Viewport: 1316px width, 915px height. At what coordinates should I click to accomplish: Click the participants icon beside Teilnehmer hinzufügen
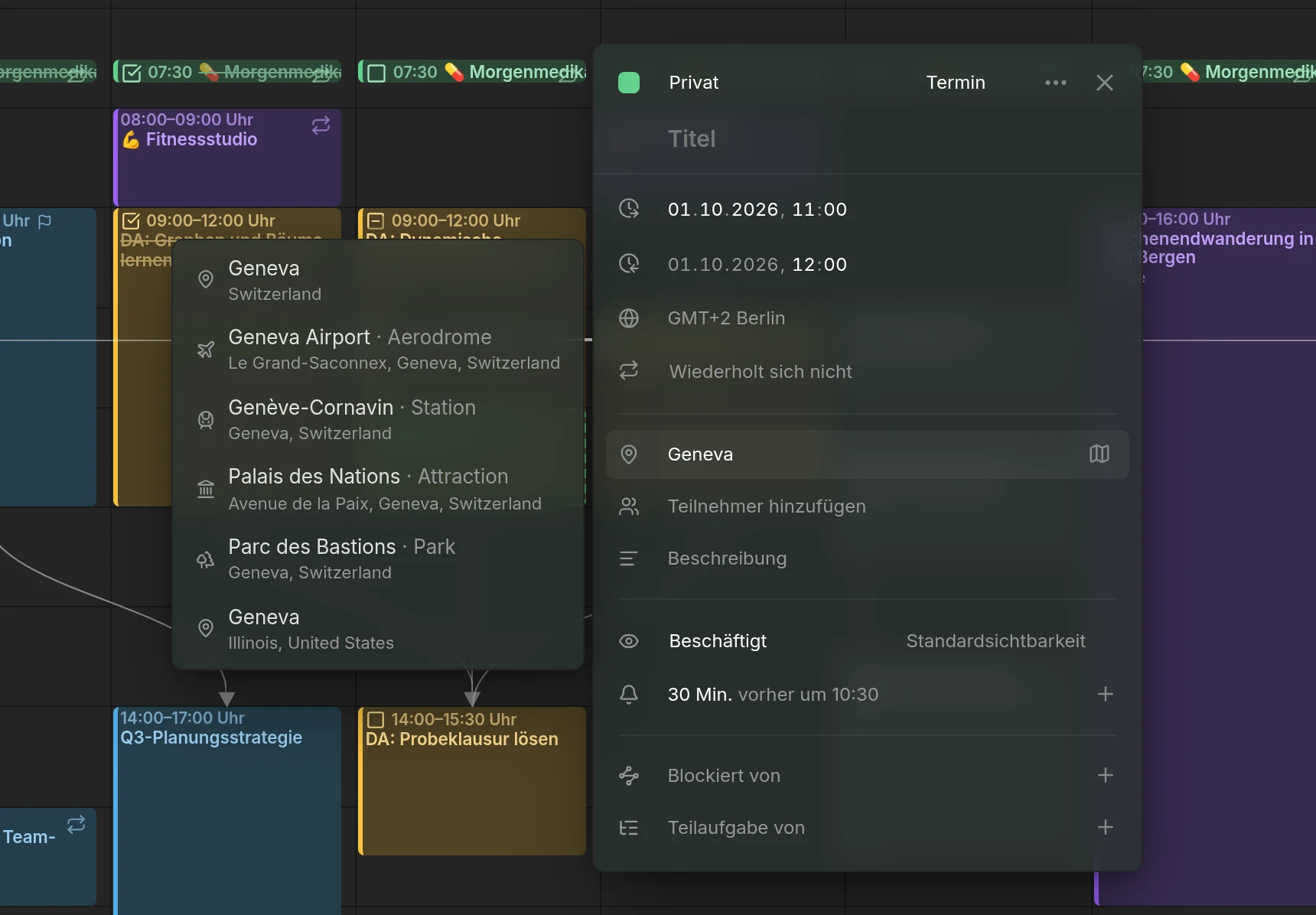pos(629,506)
